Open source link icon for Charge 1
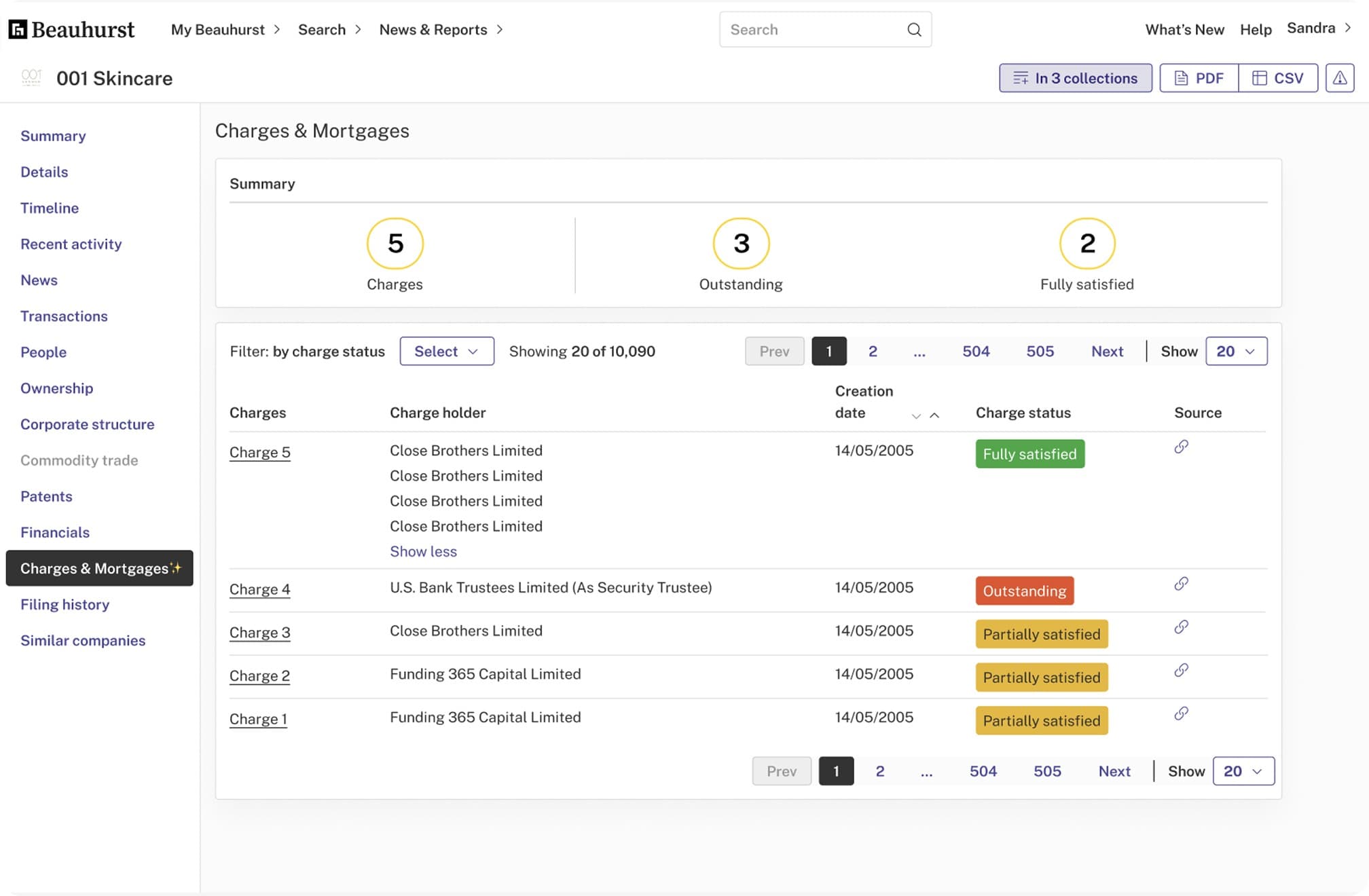Image resolution: width=1369 pixels, height=896 pixels. [x=1181, y=713]
